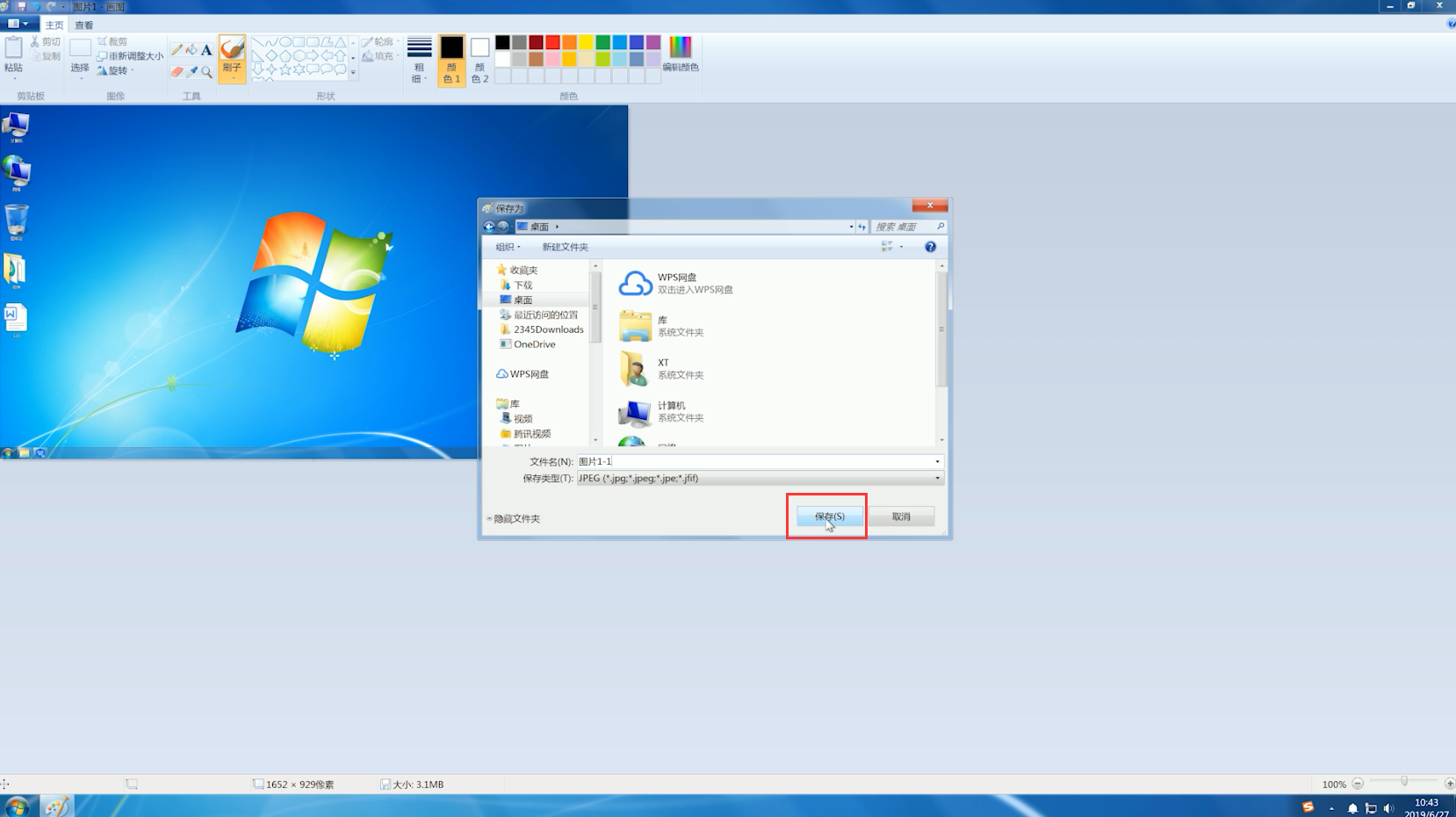This screenshot has width=1456, height=817.
Task: Click the Resize (重新调整大小) command
Action: (130, 56)
